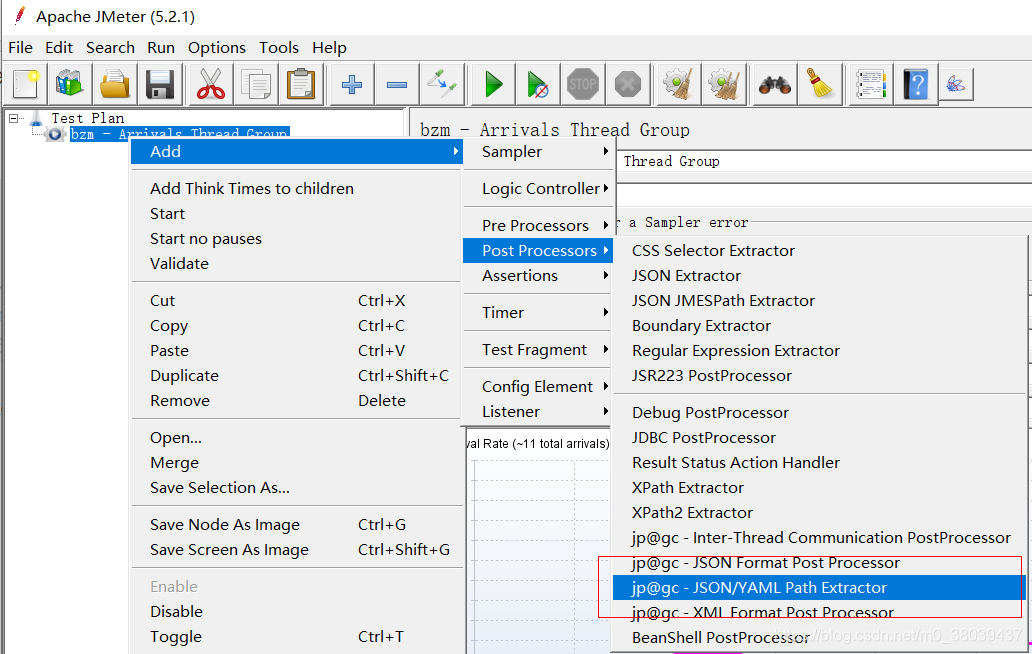Select bzm - Arrivals Thread Group node

tap(180, 134)
